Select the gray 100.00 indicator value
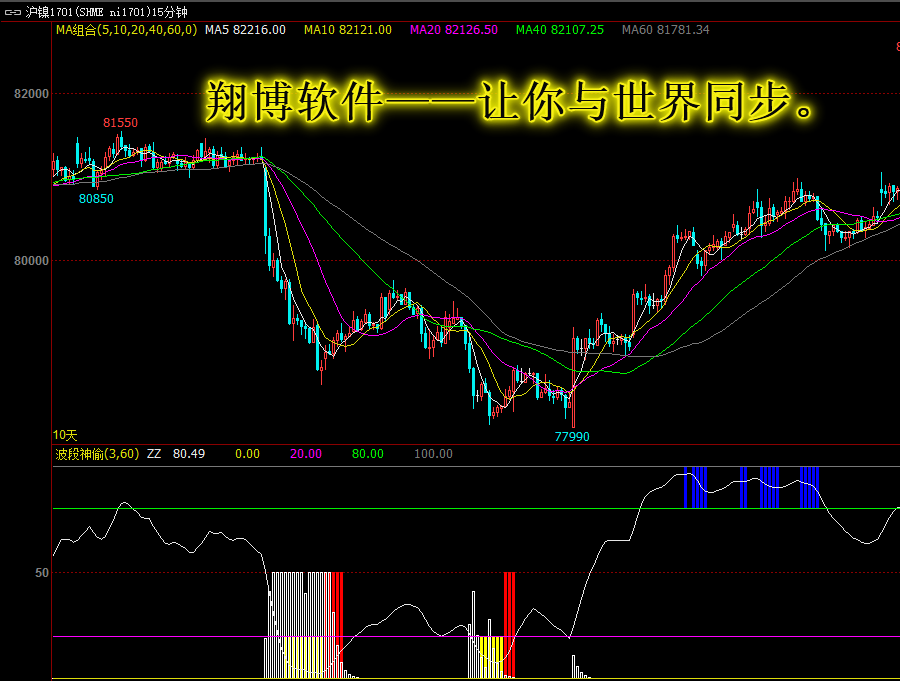This screenshot has height=681, width=900. click(x=433, y=454)
